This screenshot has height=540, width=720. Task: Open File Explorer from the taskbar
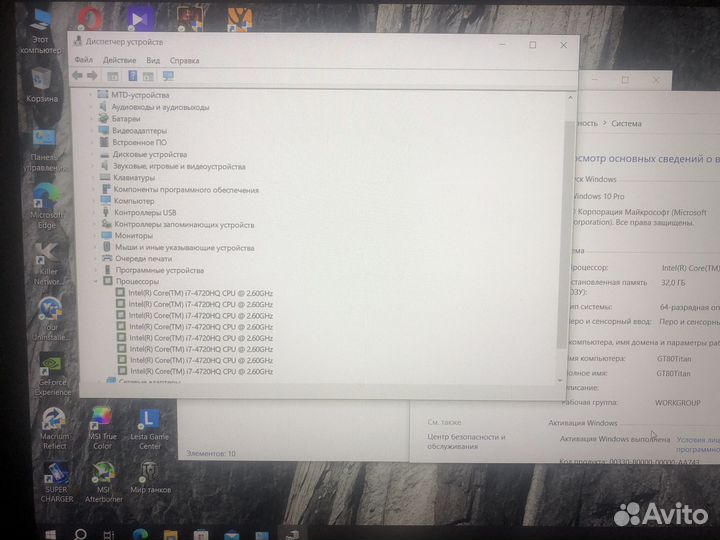point(170,535)
